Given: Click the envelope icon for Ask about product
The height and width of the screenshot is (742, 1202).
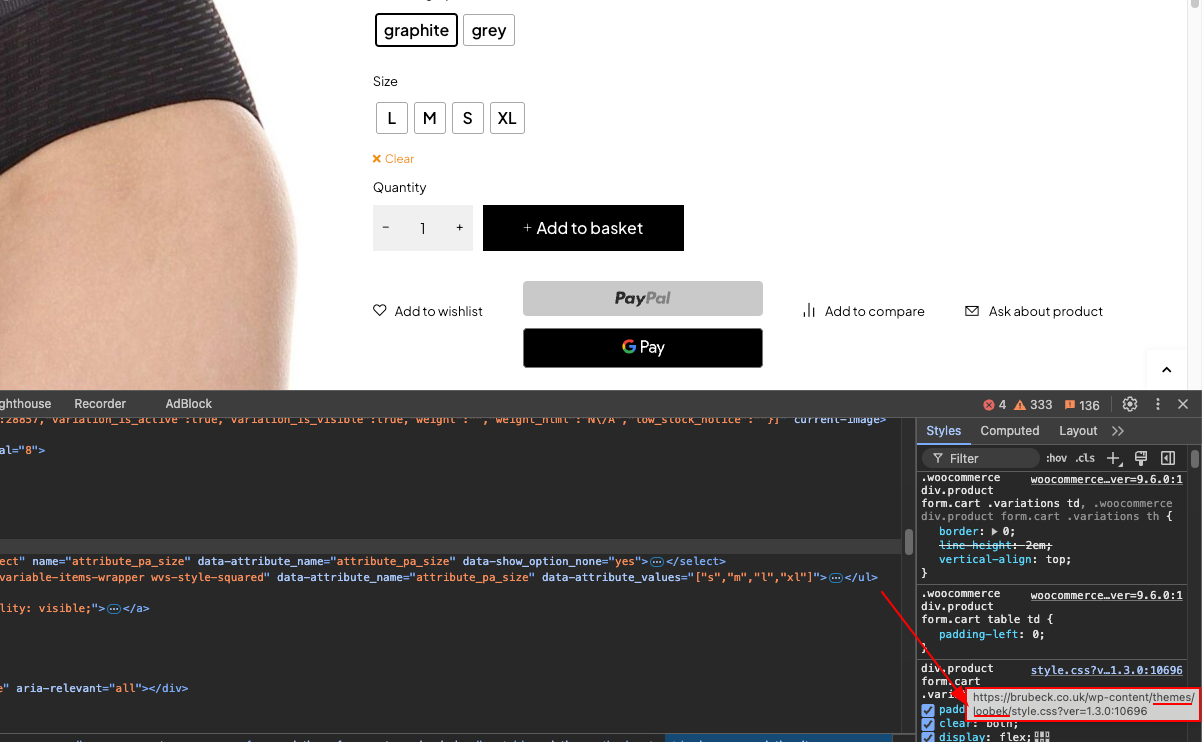Looking at the screenshot, I should (x=972, y=311).
